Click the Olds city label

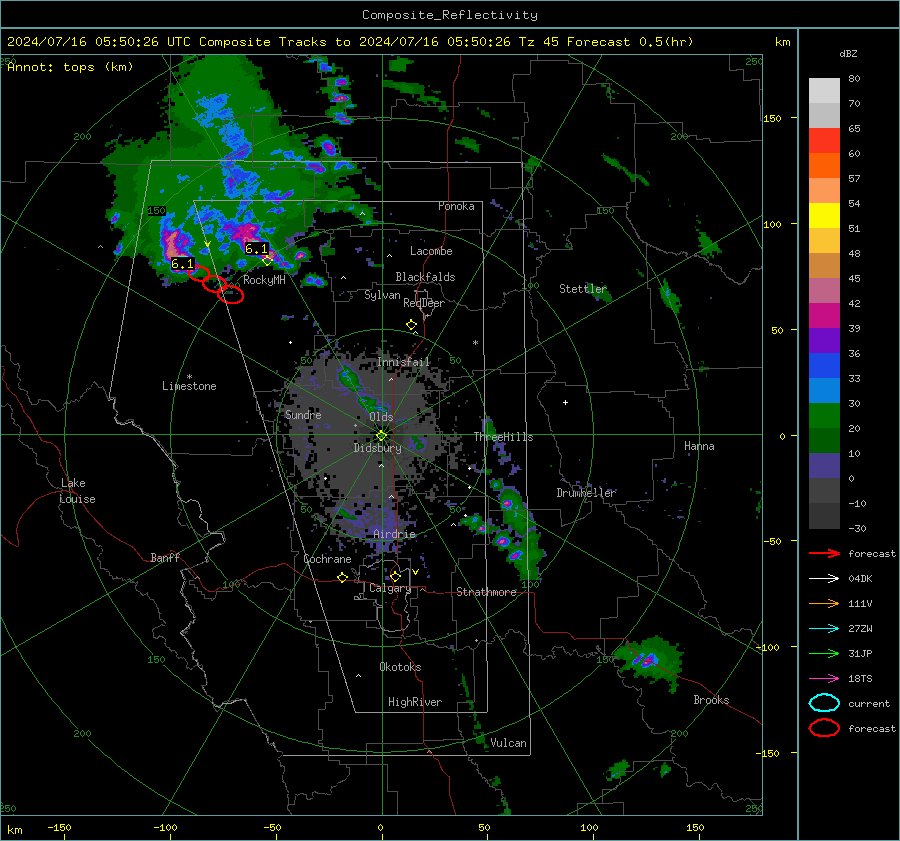click(381, 417)
